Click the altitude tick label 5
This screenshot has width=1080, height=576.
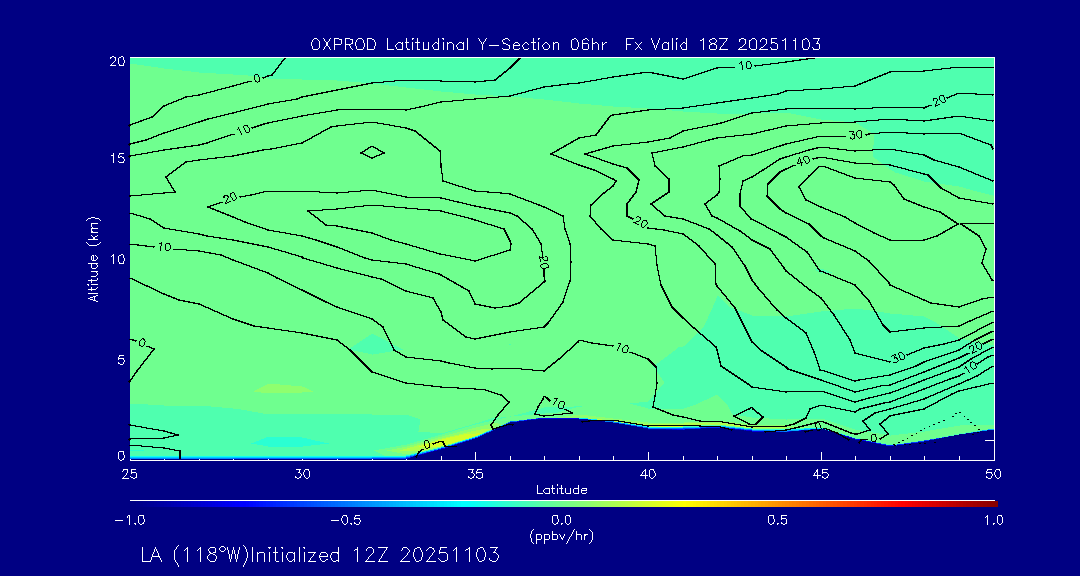(119, 360)
